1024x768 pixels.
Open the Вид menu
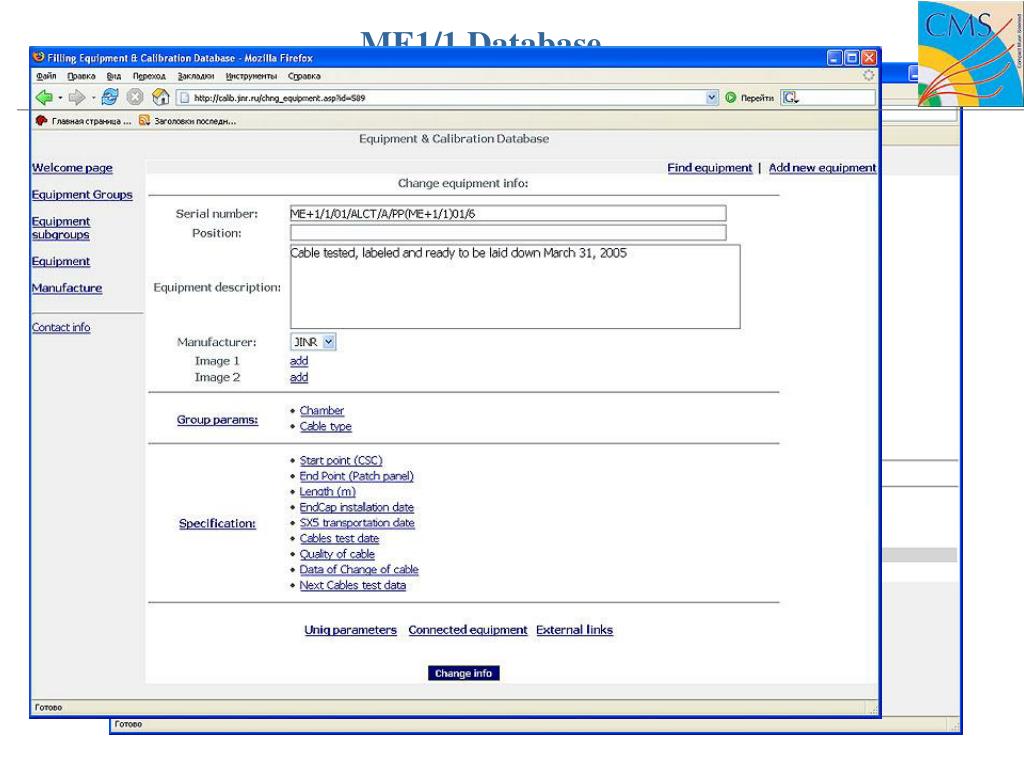click(x=114, y=76)
